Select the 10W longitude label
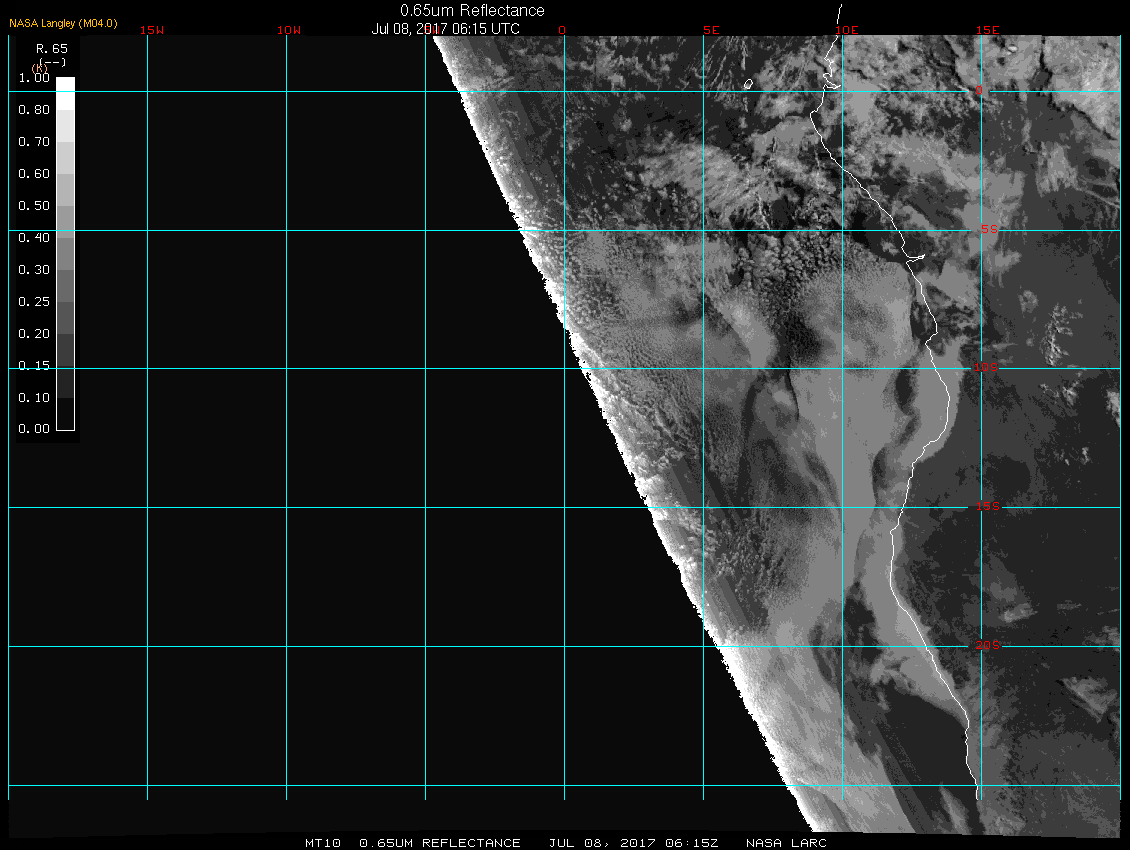 [289, 30]
